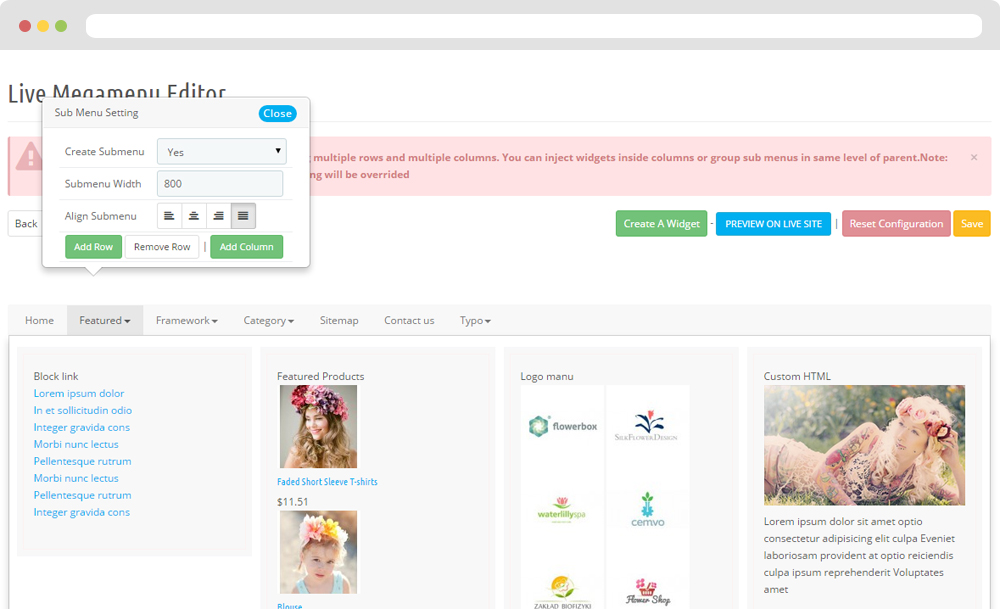Screen dimensions: 1000x609
Task: Expand the Typo menu dropdown
Action: (x=475, y=321)
